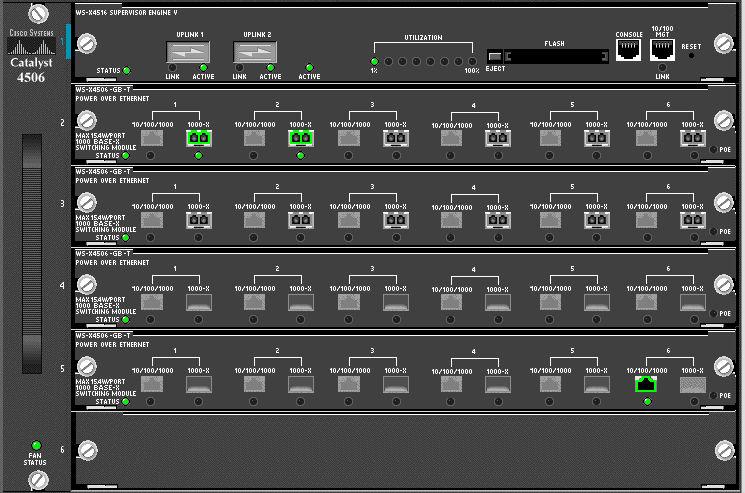
Task: Click the CONSOLE RJ-45 port
Action: (x=628, y=50)
